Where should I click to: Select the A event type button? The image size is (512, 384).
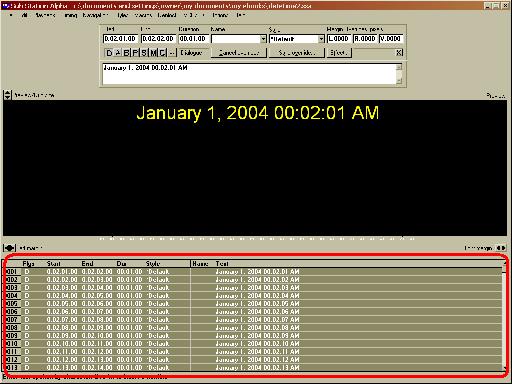tap(118, 53)
